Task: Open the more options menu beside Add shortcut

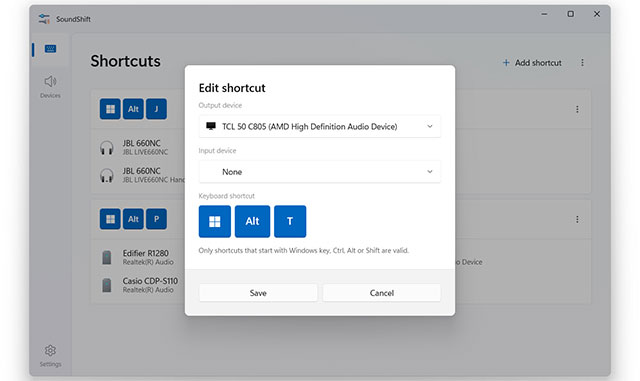Action: pos(582,63)
